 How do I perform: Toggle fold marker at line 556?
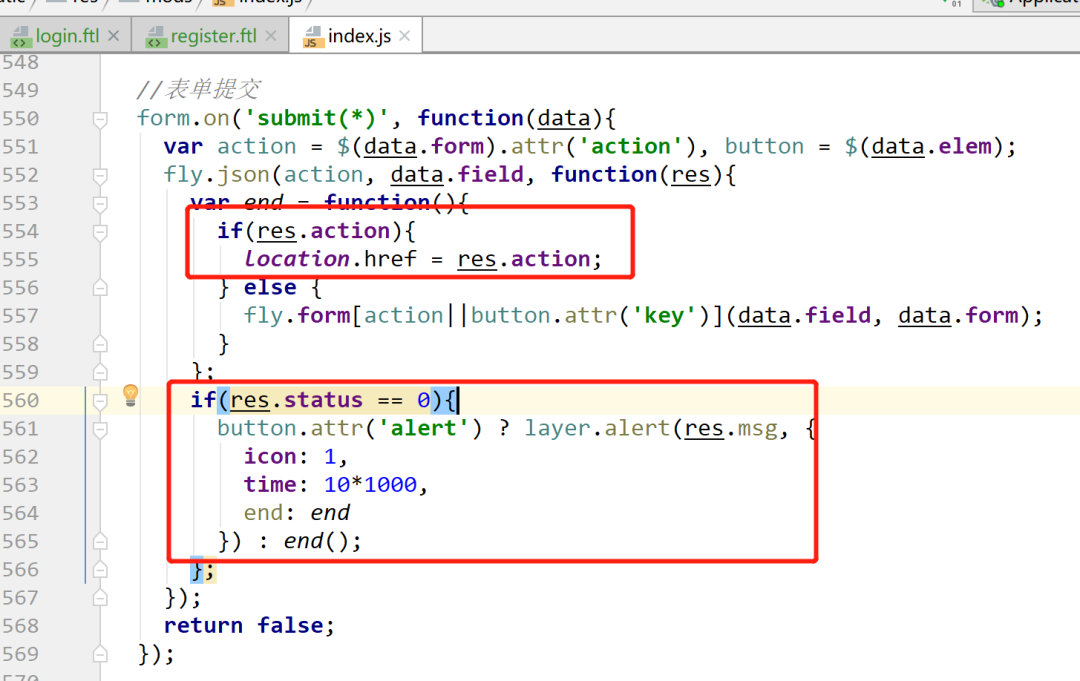point(100,288)
